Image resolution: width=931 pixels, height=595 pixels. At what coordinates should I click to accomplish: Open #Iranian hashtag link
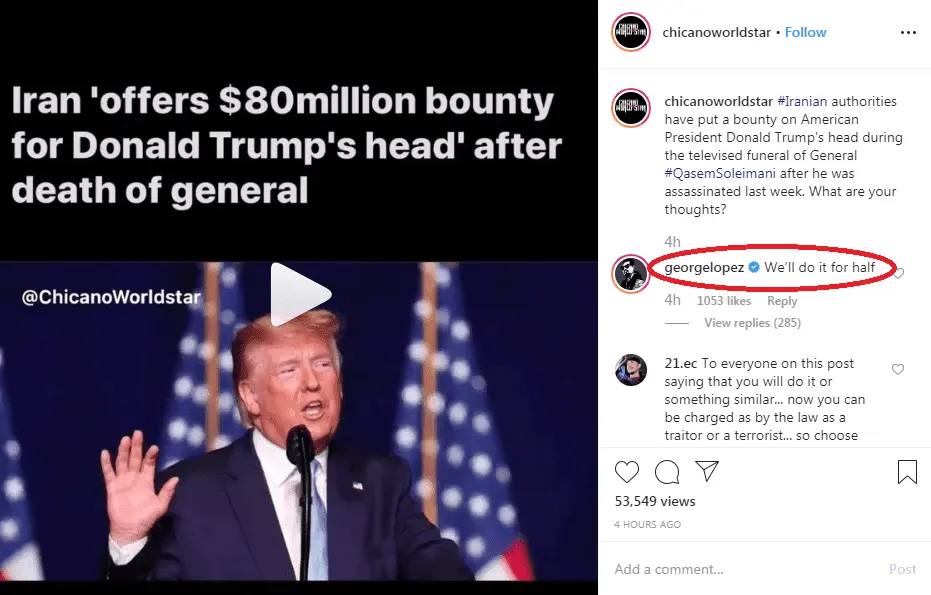(x=802, y=102)
